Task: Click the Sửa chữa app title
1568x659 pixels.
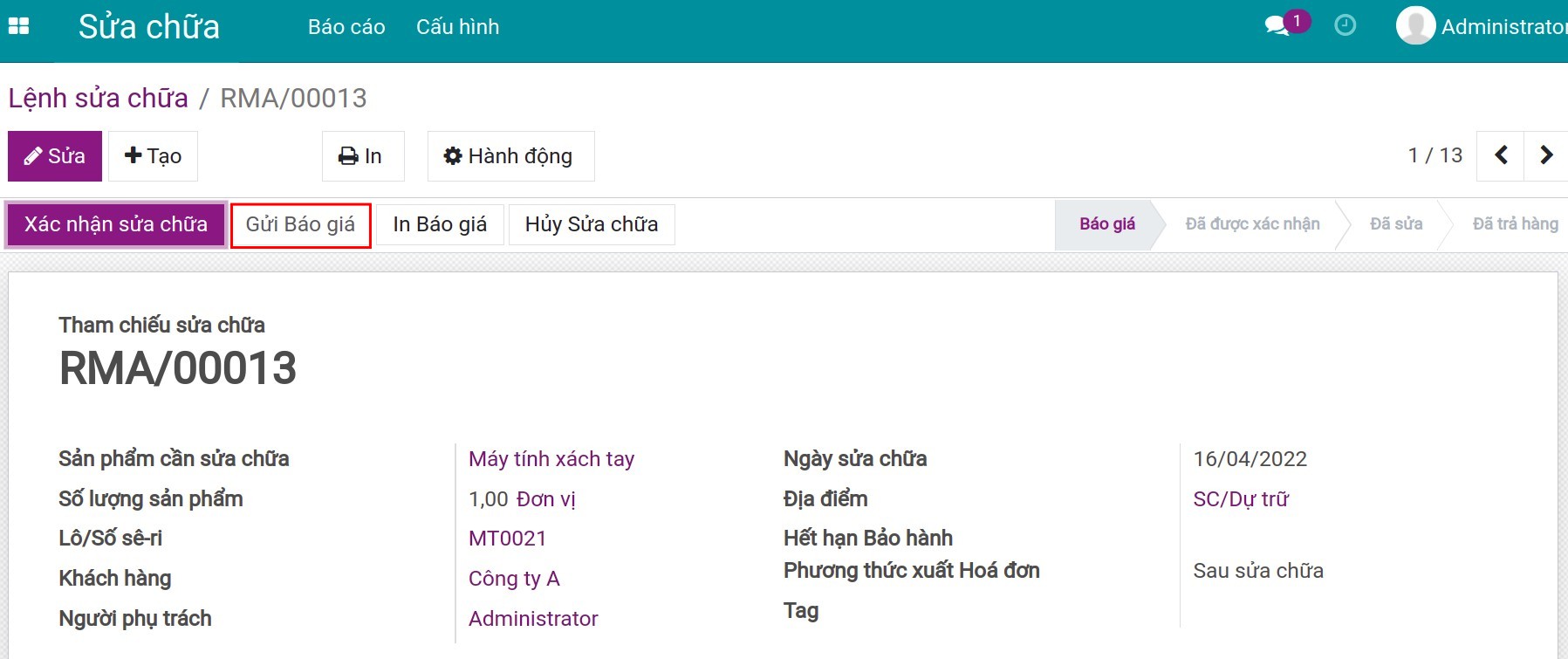Action: tap(149, 27)
